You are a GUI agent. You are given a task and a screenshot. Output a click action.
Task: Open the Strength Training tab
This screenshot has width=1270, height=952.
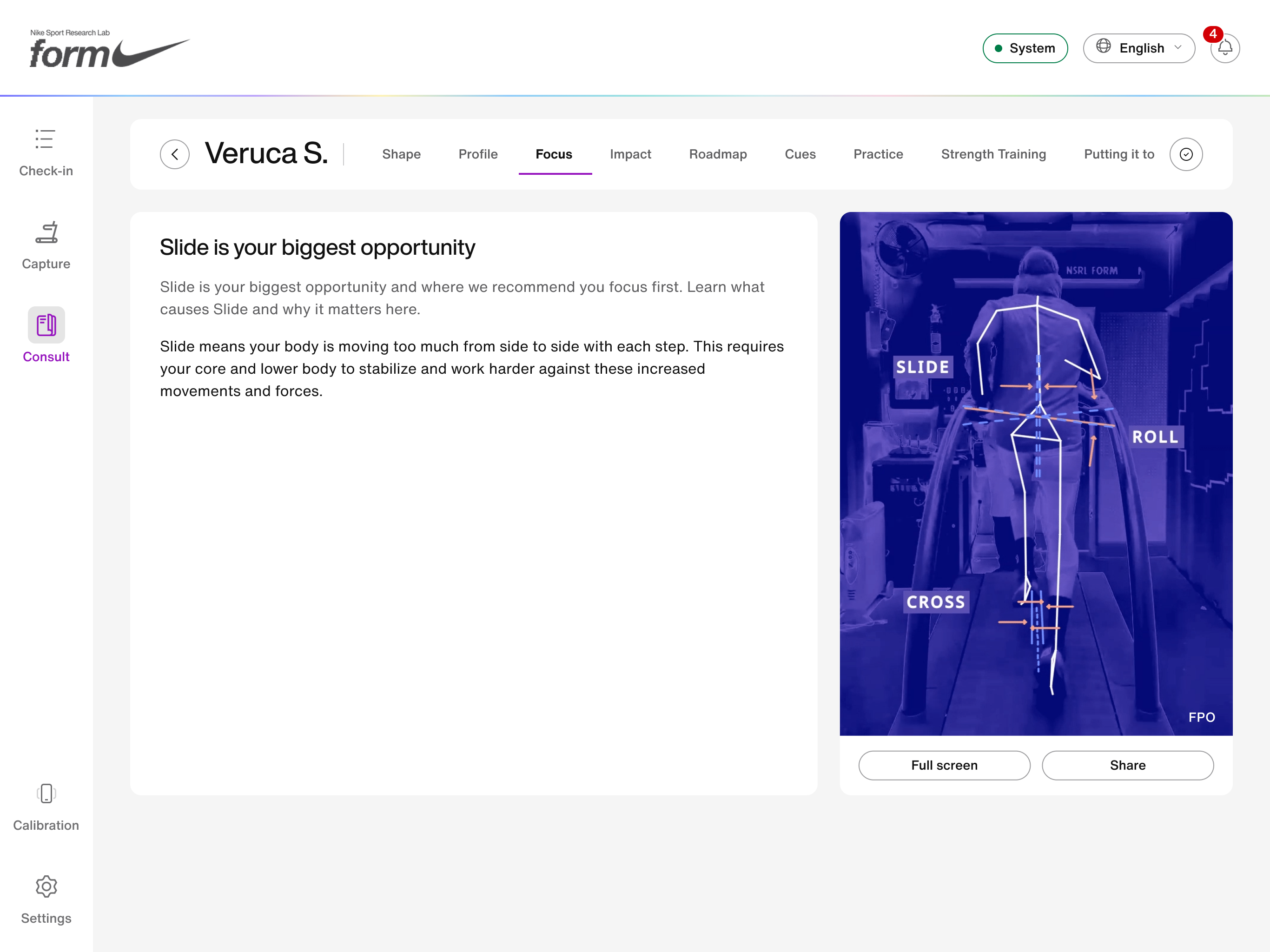[993, 154]
